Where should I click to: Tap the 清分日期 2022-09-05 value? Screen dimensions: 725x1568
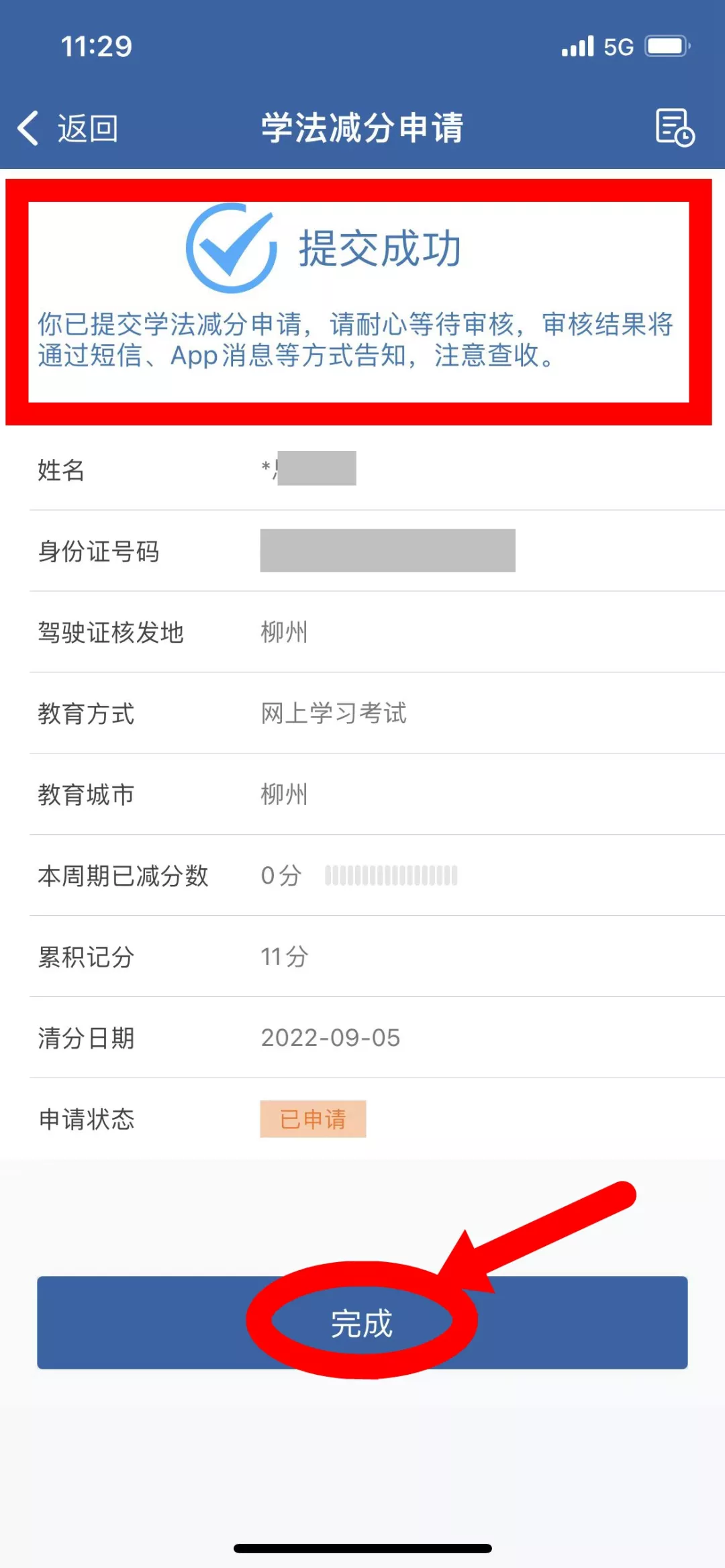330,1038
